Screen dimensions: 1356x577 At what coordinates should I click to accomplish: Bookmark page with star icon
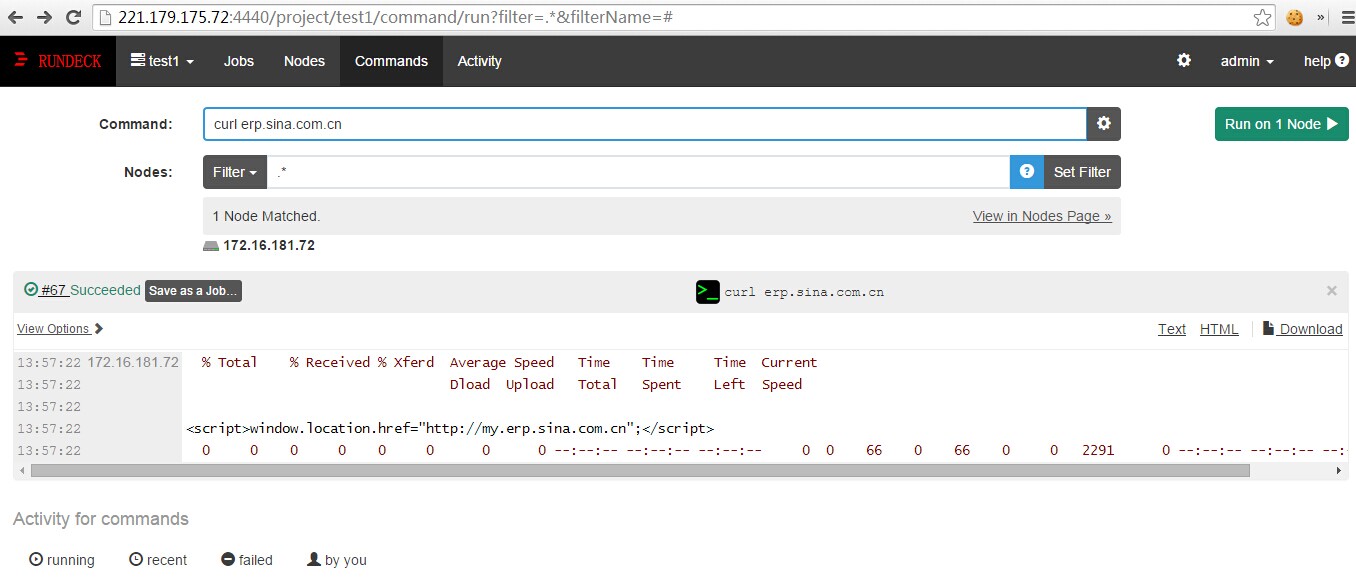1264,17
